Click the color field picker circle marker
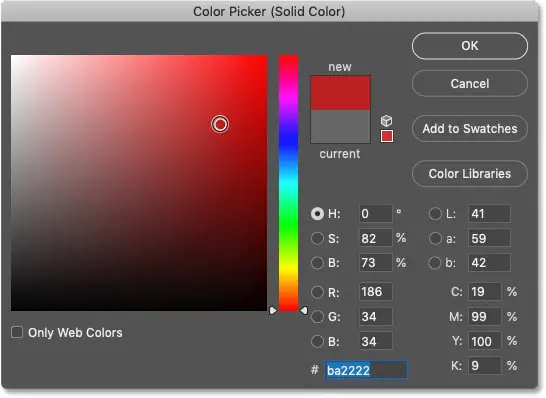This screenshot has width=546, height=398. tap(220, 124)
